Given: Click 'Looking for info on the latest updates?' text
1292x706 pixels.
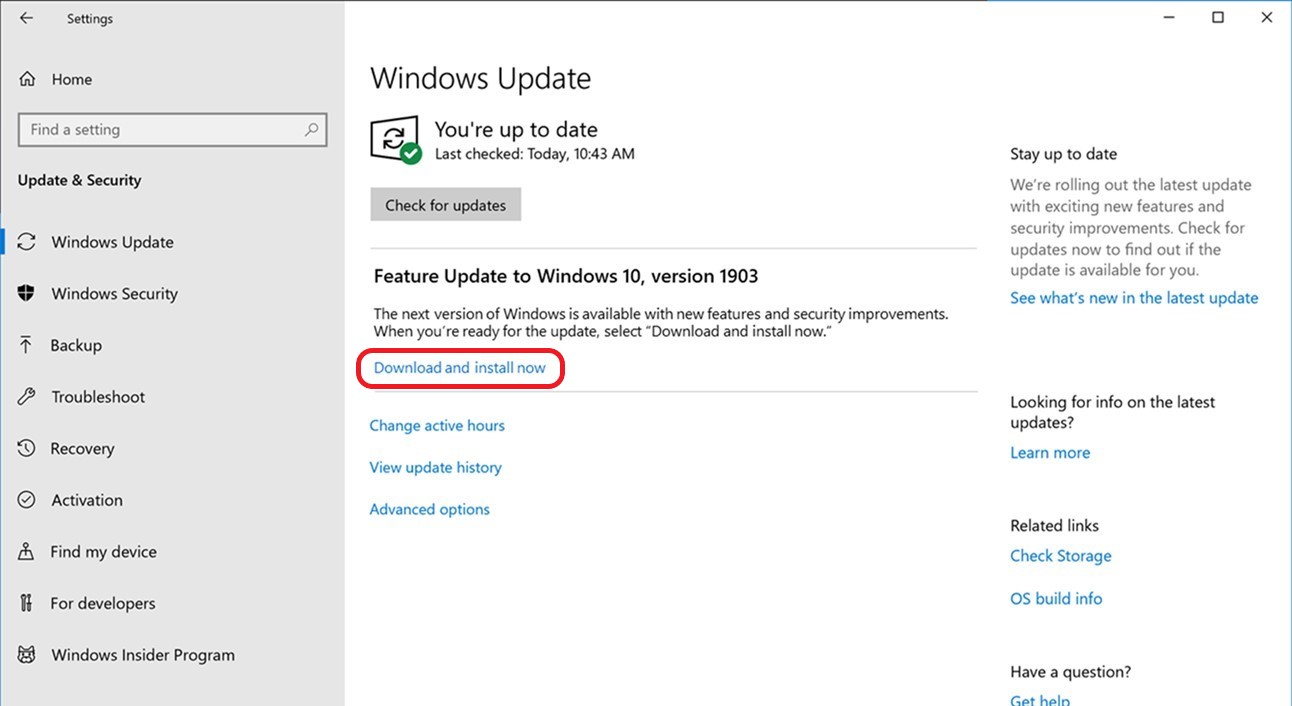Looking at the screenshot, I should 1112,412.
